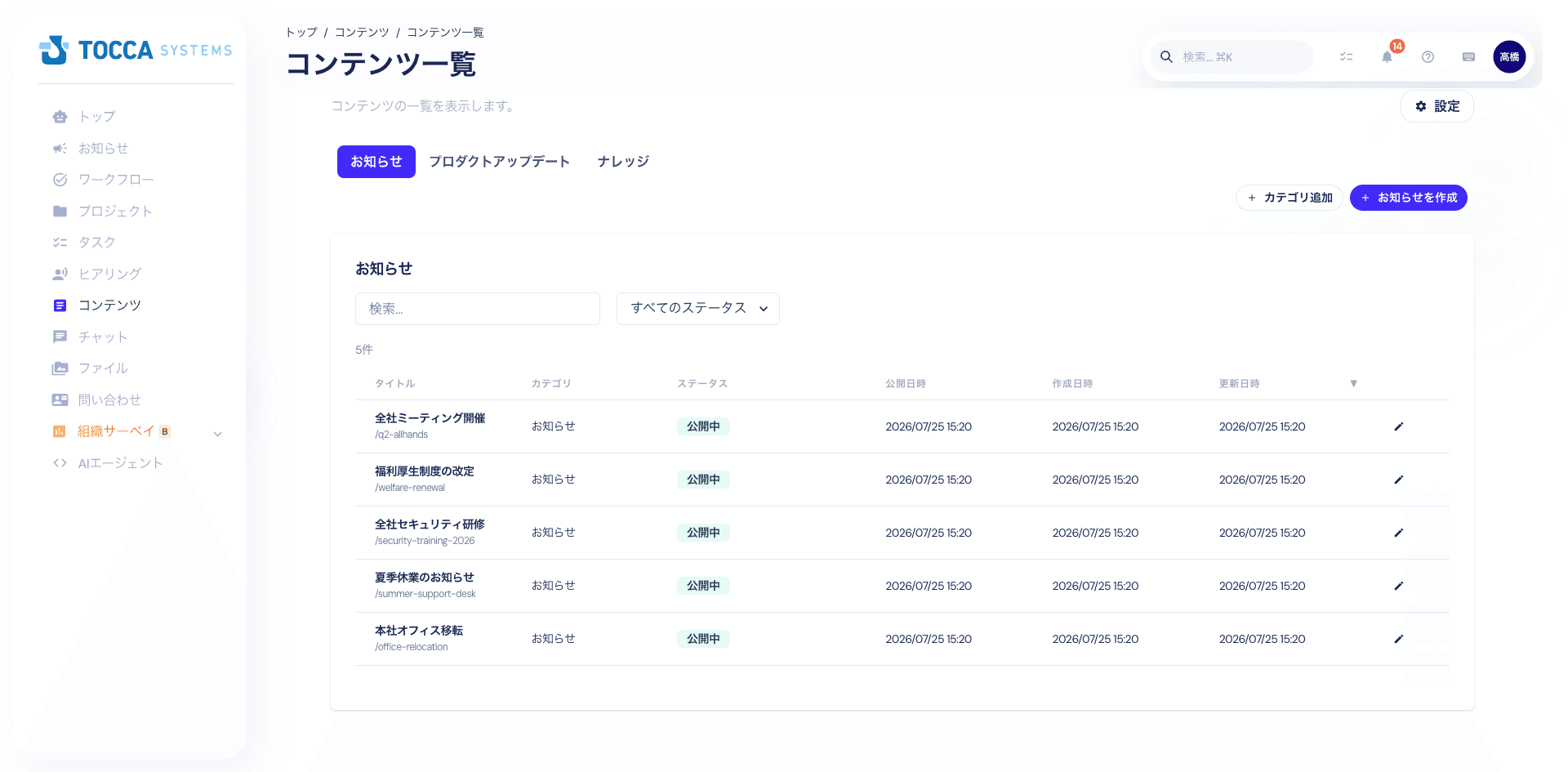Open the すべてのステータス dropdown
1568x772 pixels.
(698, 309)
